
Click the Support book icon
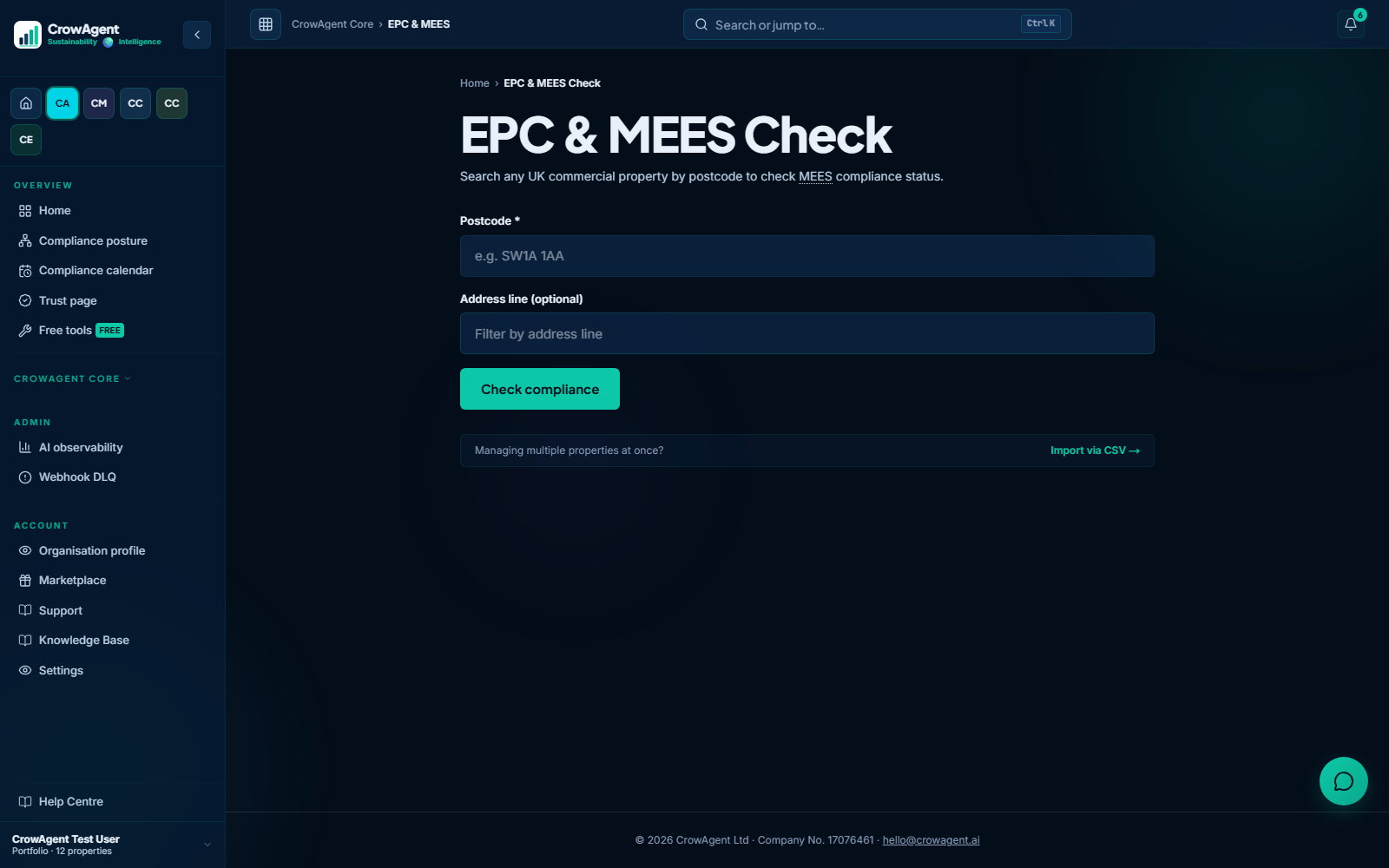point(25,611)
